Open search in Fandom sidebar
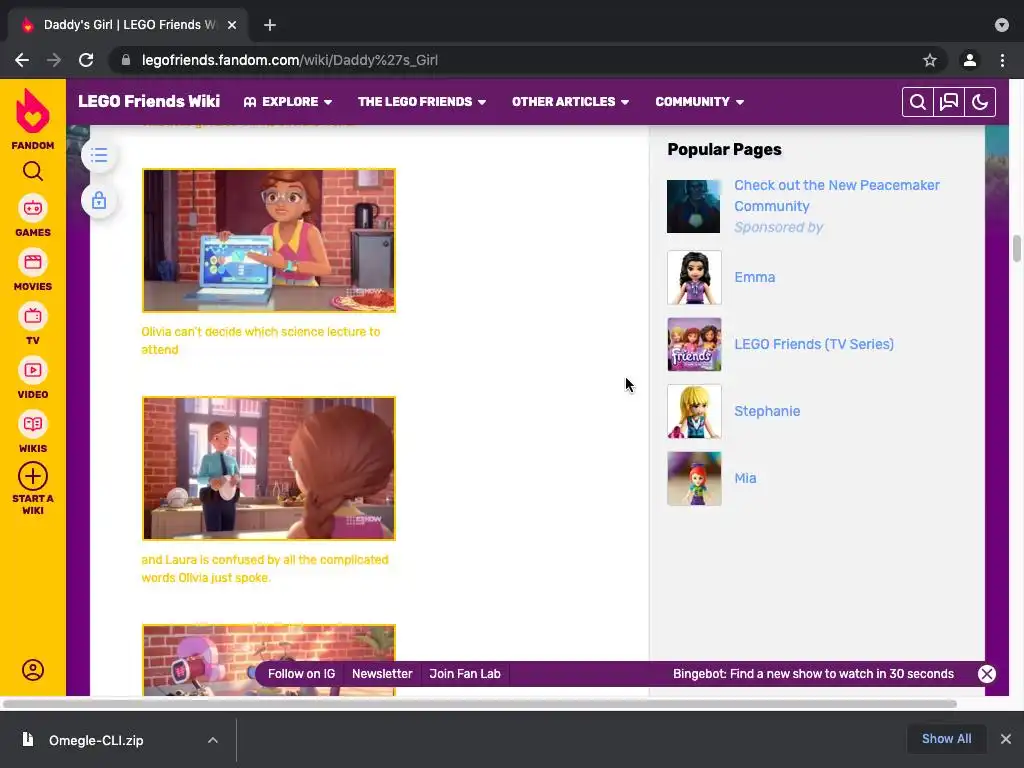This screenshot has width=1024, height=768. point(33,171)
